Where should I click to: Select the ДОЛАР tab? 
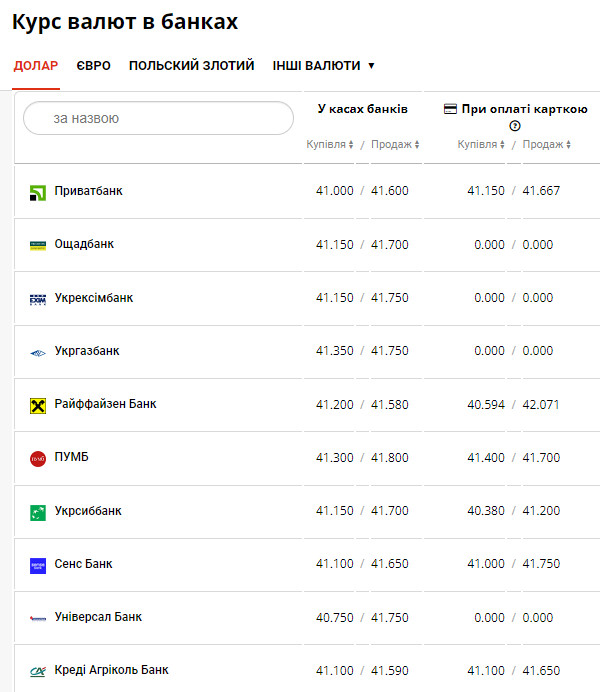tap(36, 66)
